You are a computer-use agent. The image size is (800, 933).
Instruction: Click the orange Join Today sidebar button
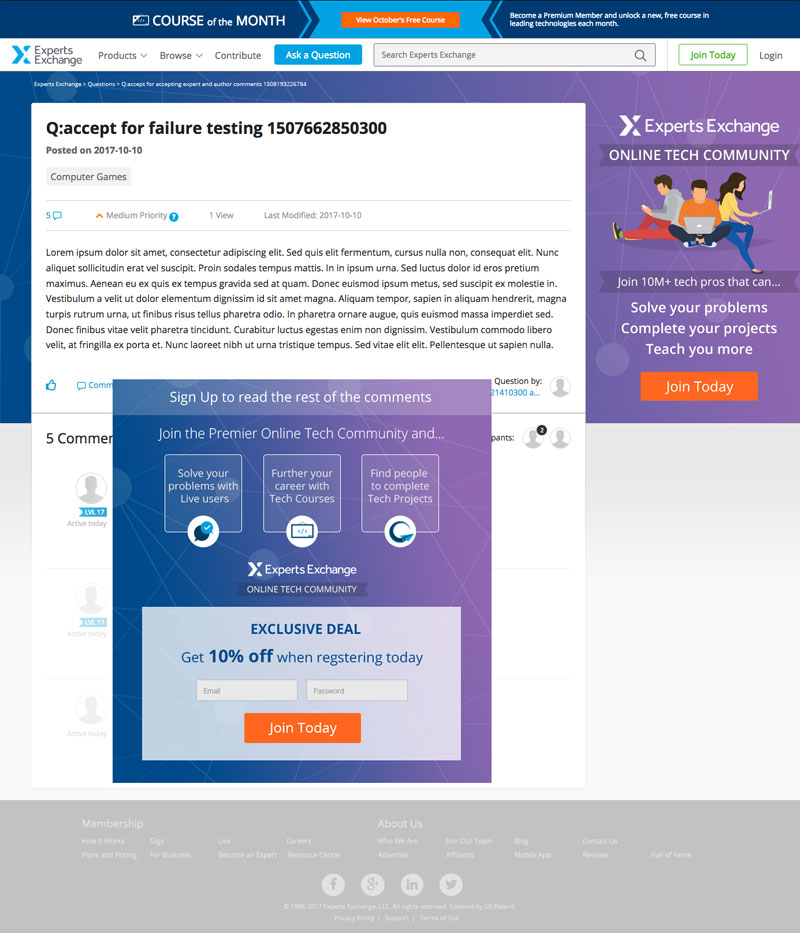click(699, 387)
